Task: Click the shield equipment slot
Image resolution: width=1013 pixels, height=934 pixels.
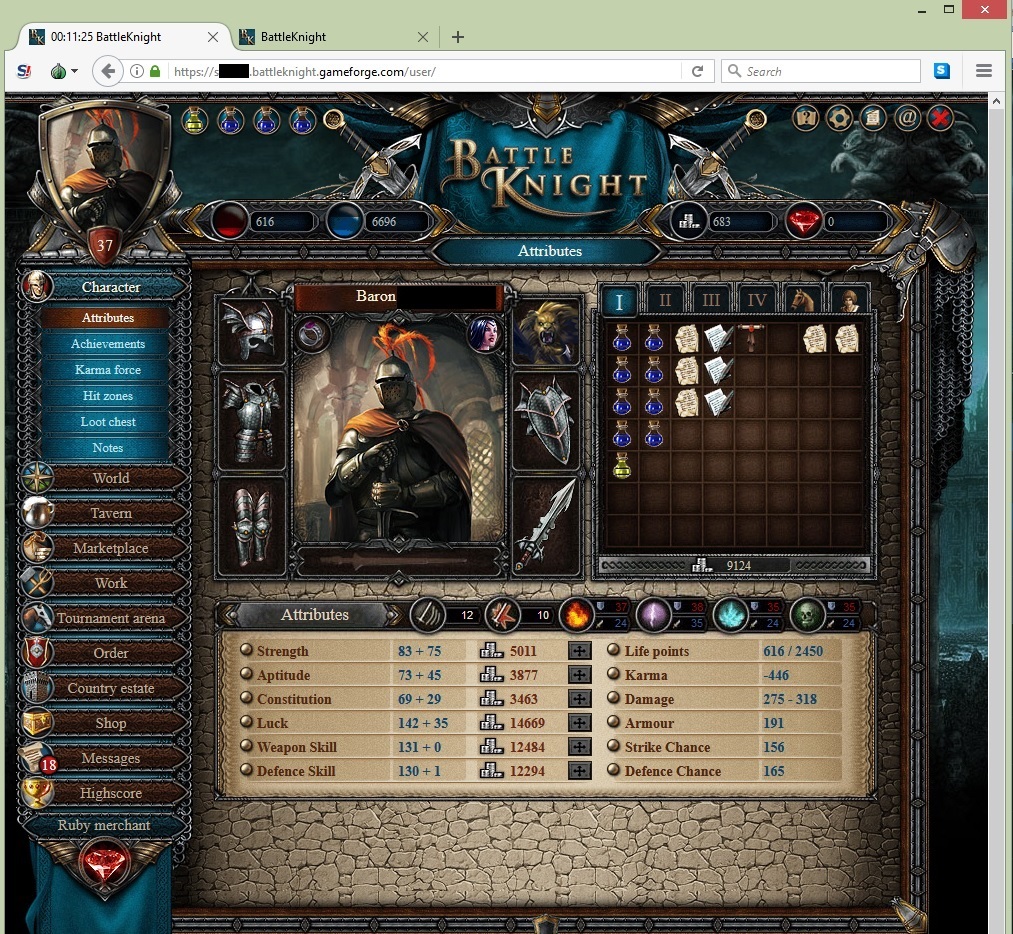Action: tap(547, 420)
